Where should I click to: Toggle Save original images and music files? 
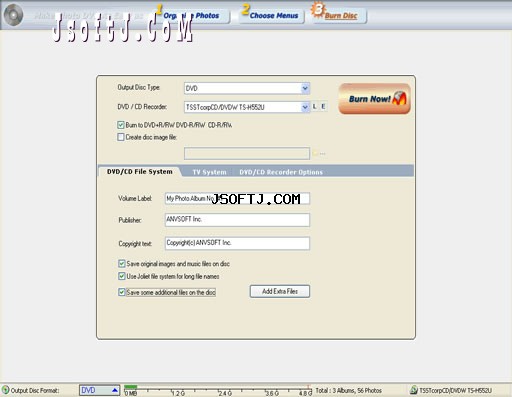[122, 264]
